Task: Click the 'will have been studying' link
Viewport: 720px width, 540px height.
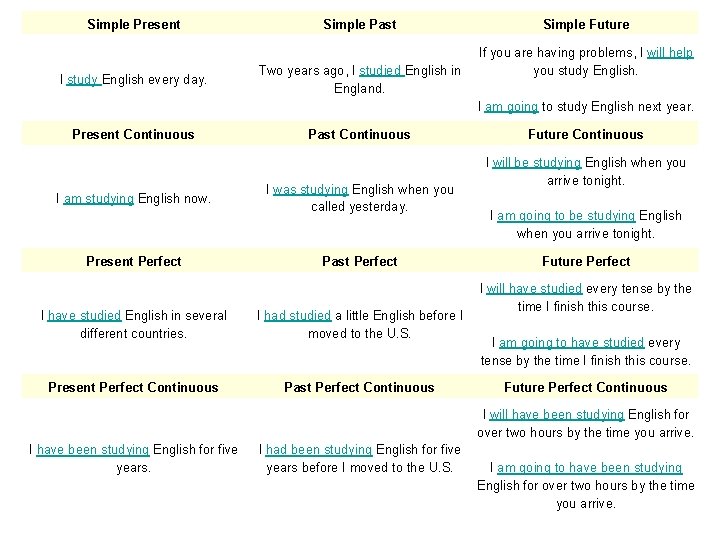Action: click(557, 415)
